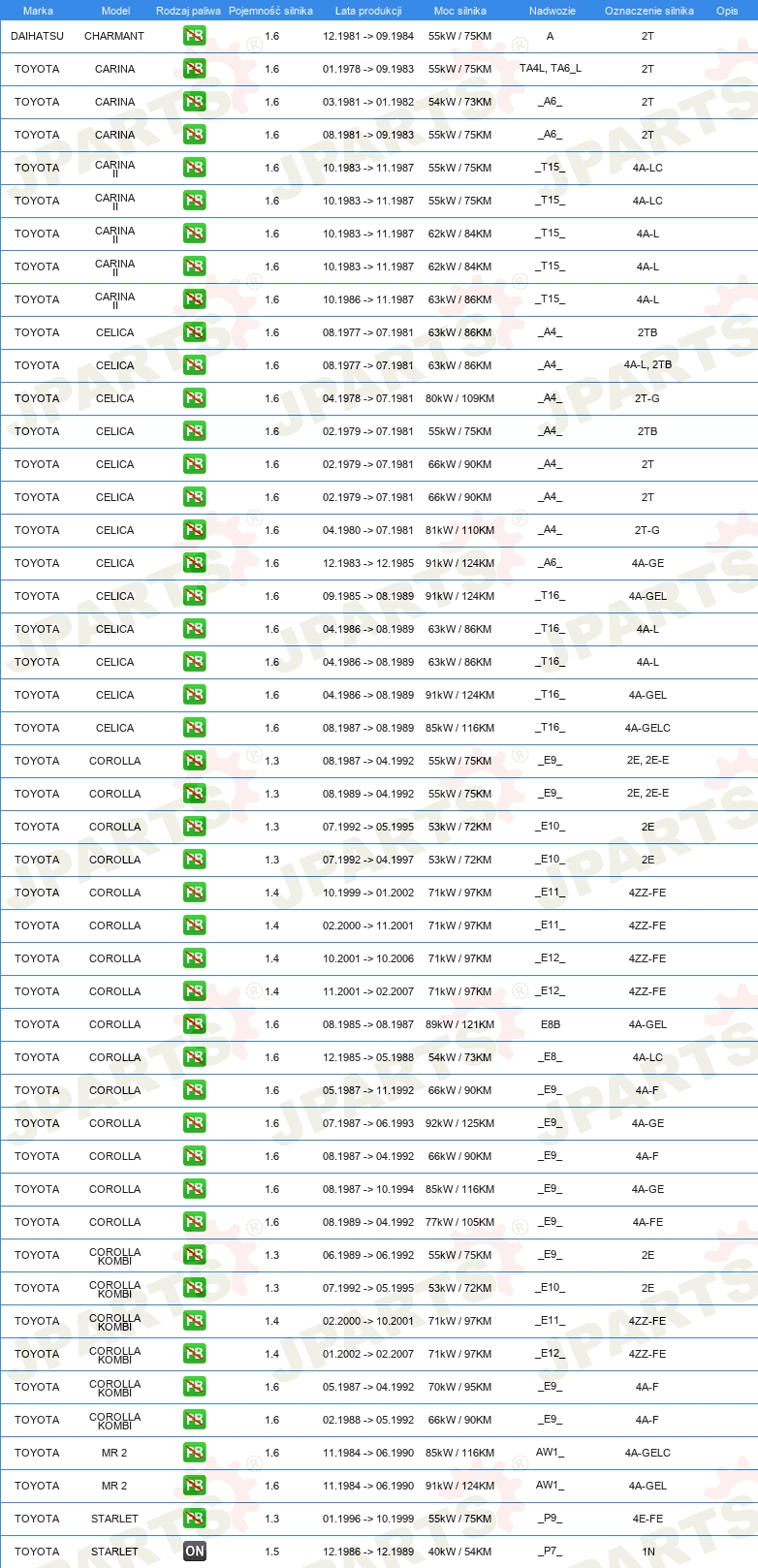758x1568 pixels.
Task: Click the petrol icon in the Carina TA4L, TA6_L row
Action: (x=194, y=69)
